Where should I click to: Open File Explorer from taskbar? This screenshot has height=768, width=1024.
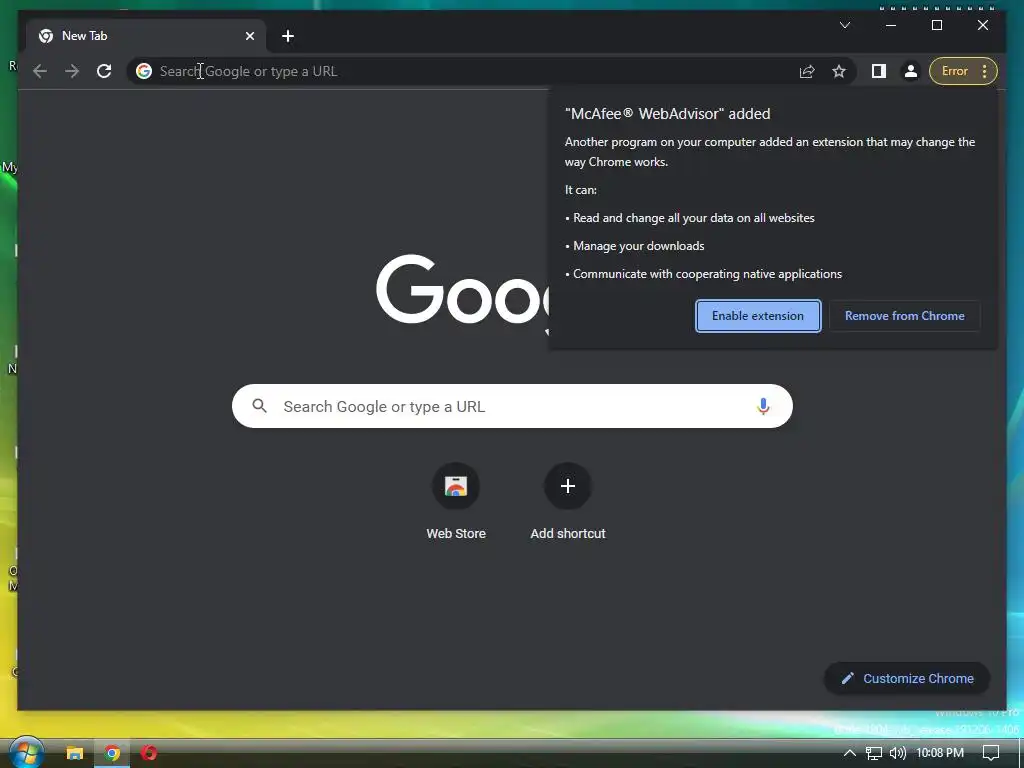point(75,753)
